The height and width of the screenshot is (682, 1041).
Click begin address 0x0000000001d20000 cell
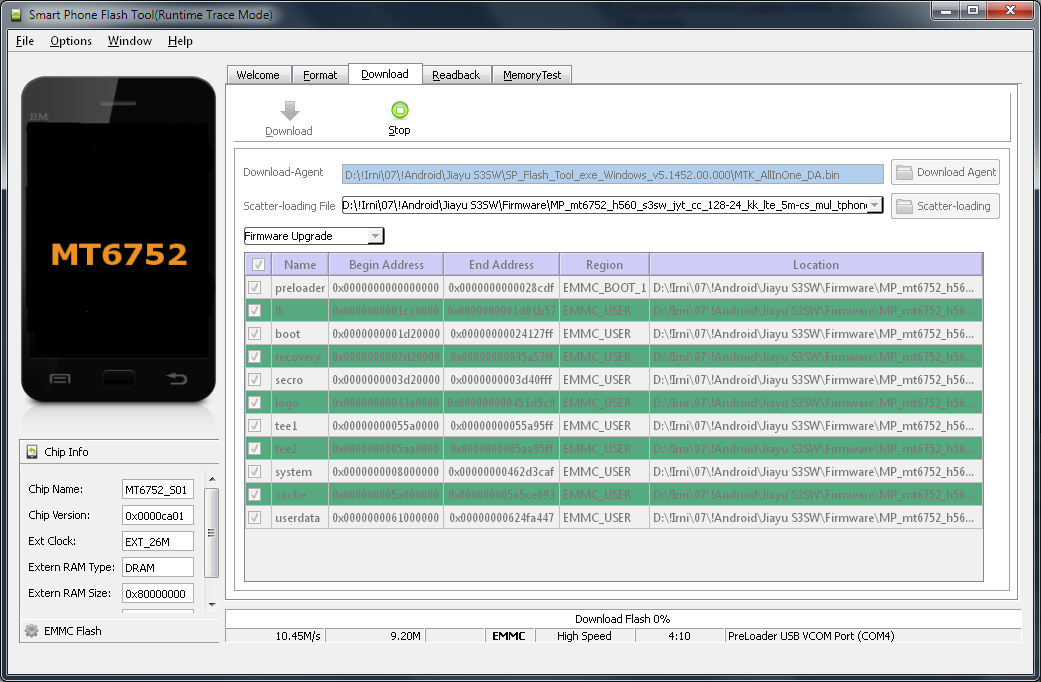(x=386, y=333)
